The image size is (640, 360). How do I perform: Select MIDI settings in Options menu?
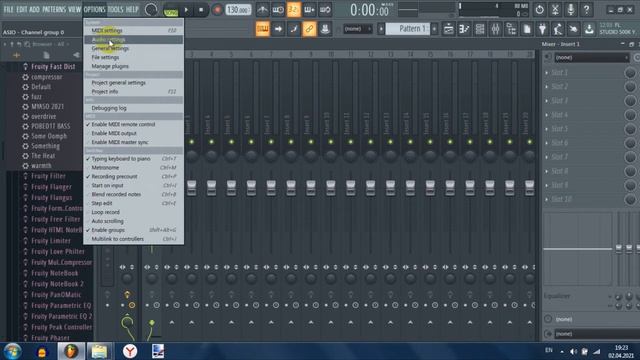(133, 31)
